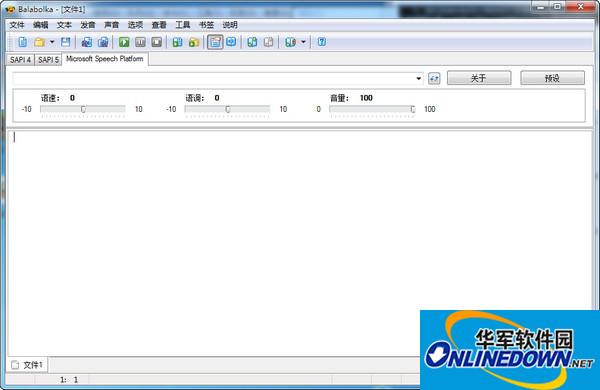Expand the arrow beside the green book icon

tap(303, 42)
